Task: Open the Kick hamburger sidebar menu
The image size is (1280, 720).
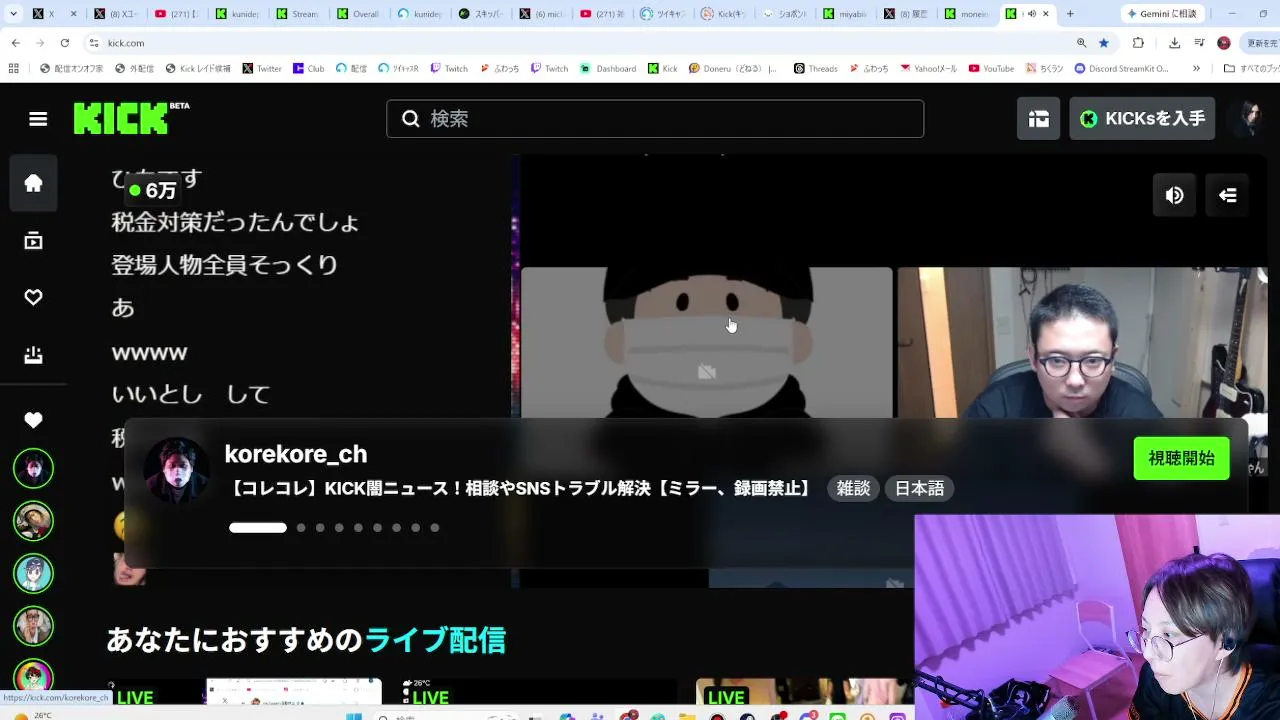Action: [x=38, y=119]
